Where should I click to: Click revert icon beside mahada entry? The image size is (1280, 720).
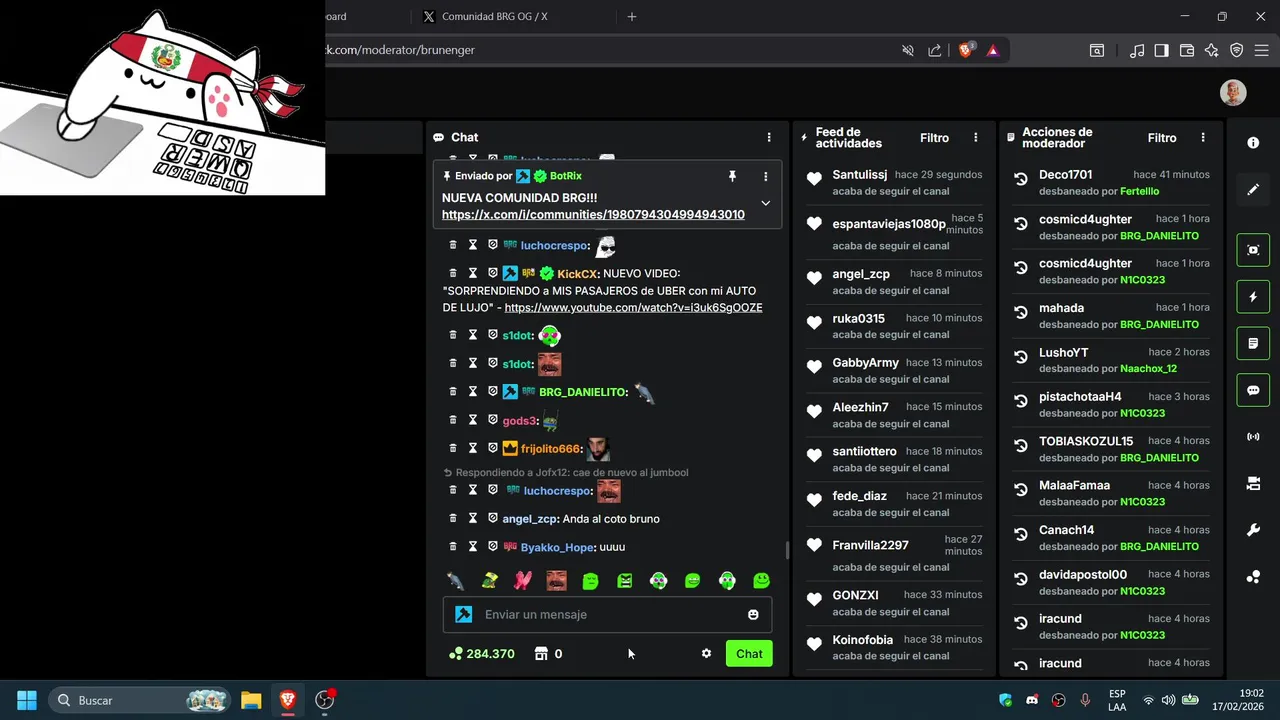(1021, 313)
